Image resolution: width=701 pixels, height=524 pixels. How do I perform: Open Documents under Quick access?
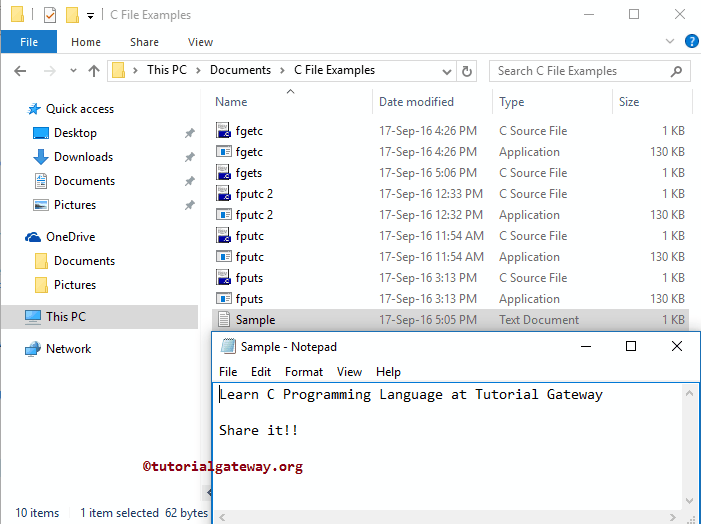point(84,181)
